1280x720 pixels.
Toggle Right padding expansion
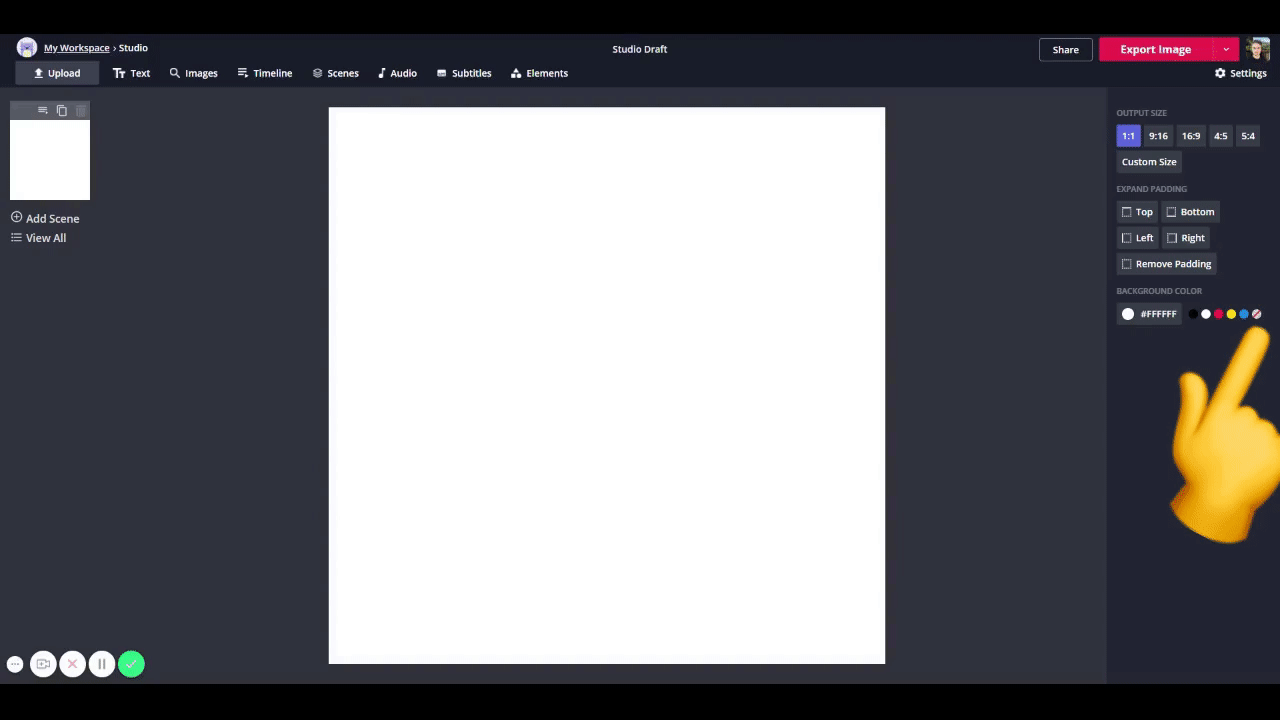(1186, 238)
